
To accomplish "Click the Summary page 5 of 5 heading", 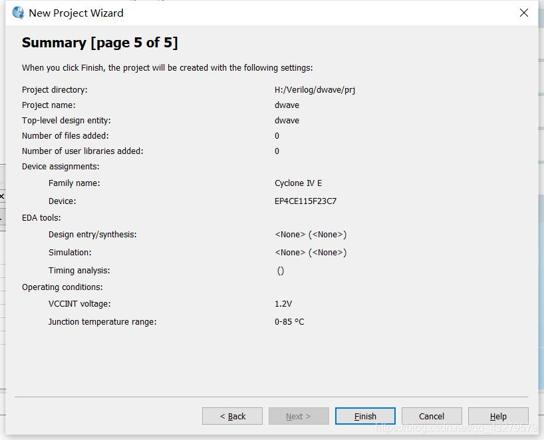I will tap(100, 43).
